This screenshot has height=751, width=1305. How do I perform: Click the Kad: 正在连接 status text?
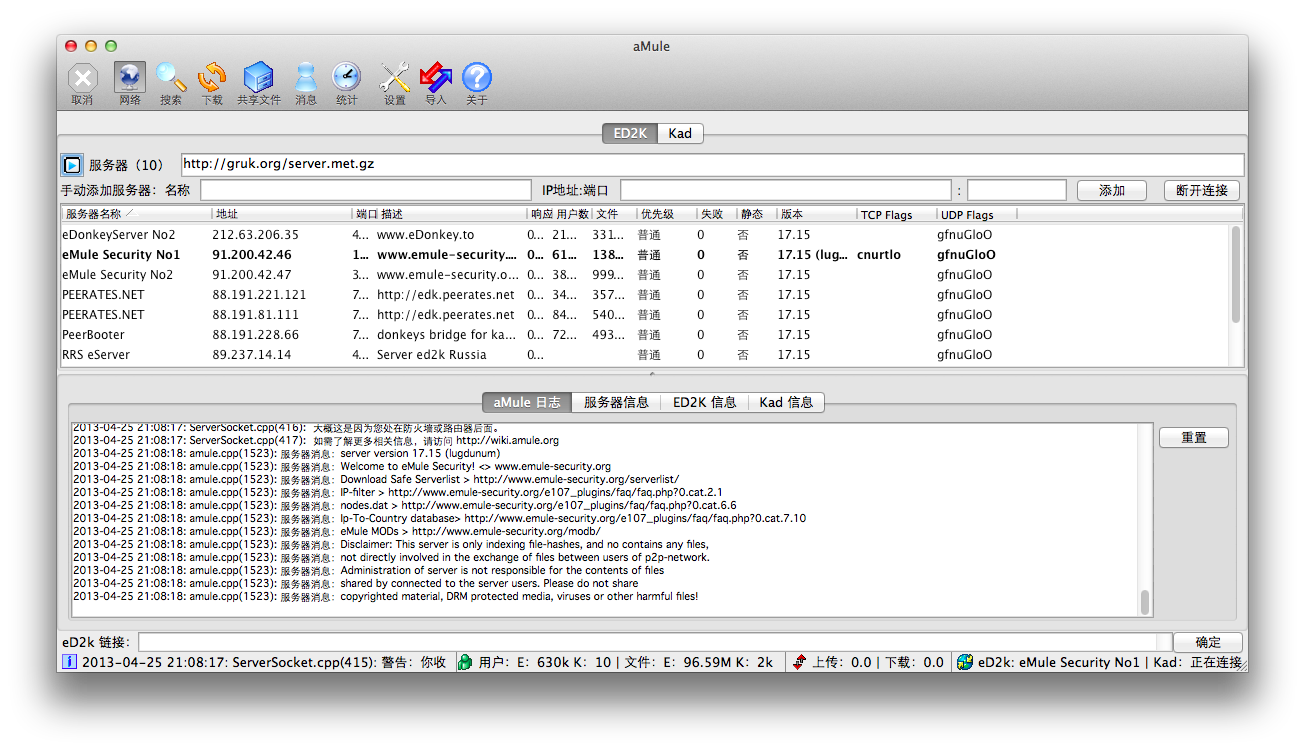click(1198, 662)
